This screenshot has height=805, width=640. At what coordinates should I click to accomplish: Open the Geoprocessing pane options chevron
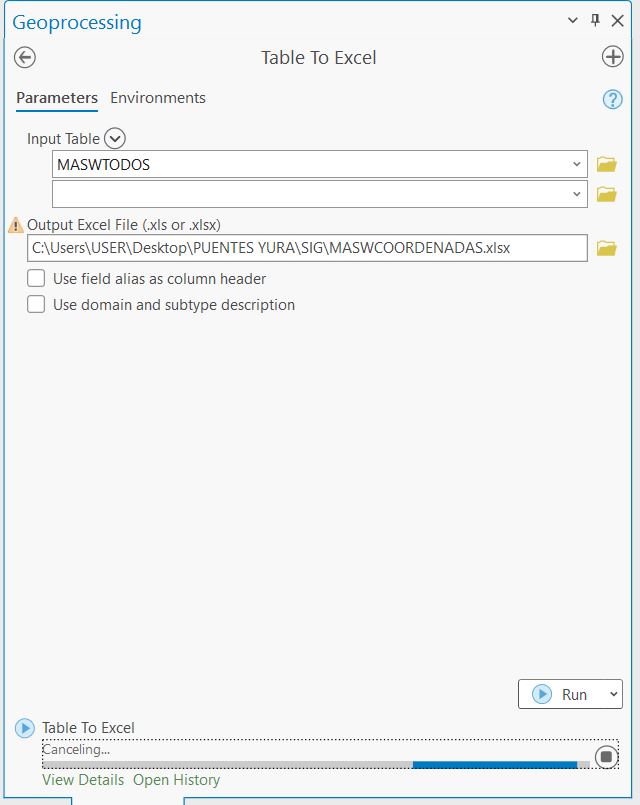[x=572, y=20]
